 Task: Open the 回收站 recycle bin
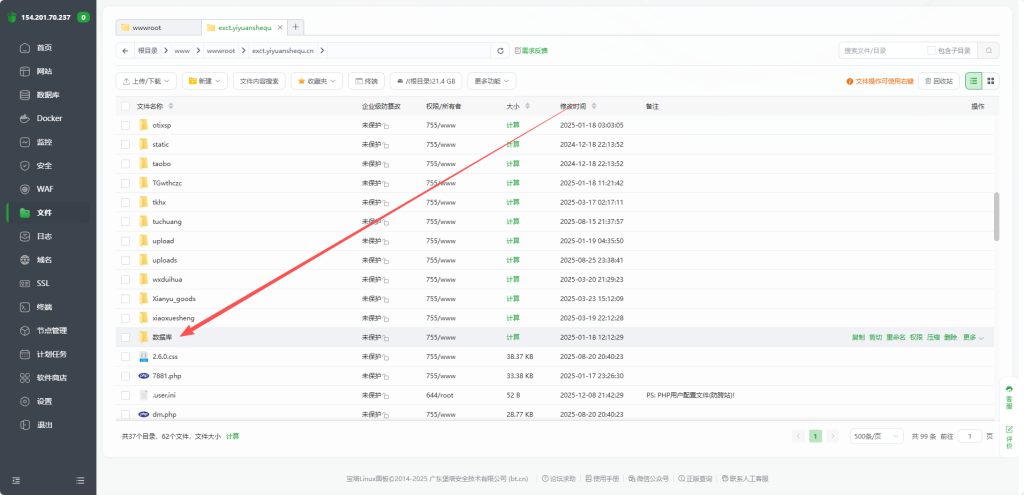pyautogui.click(x=938, y=81)
